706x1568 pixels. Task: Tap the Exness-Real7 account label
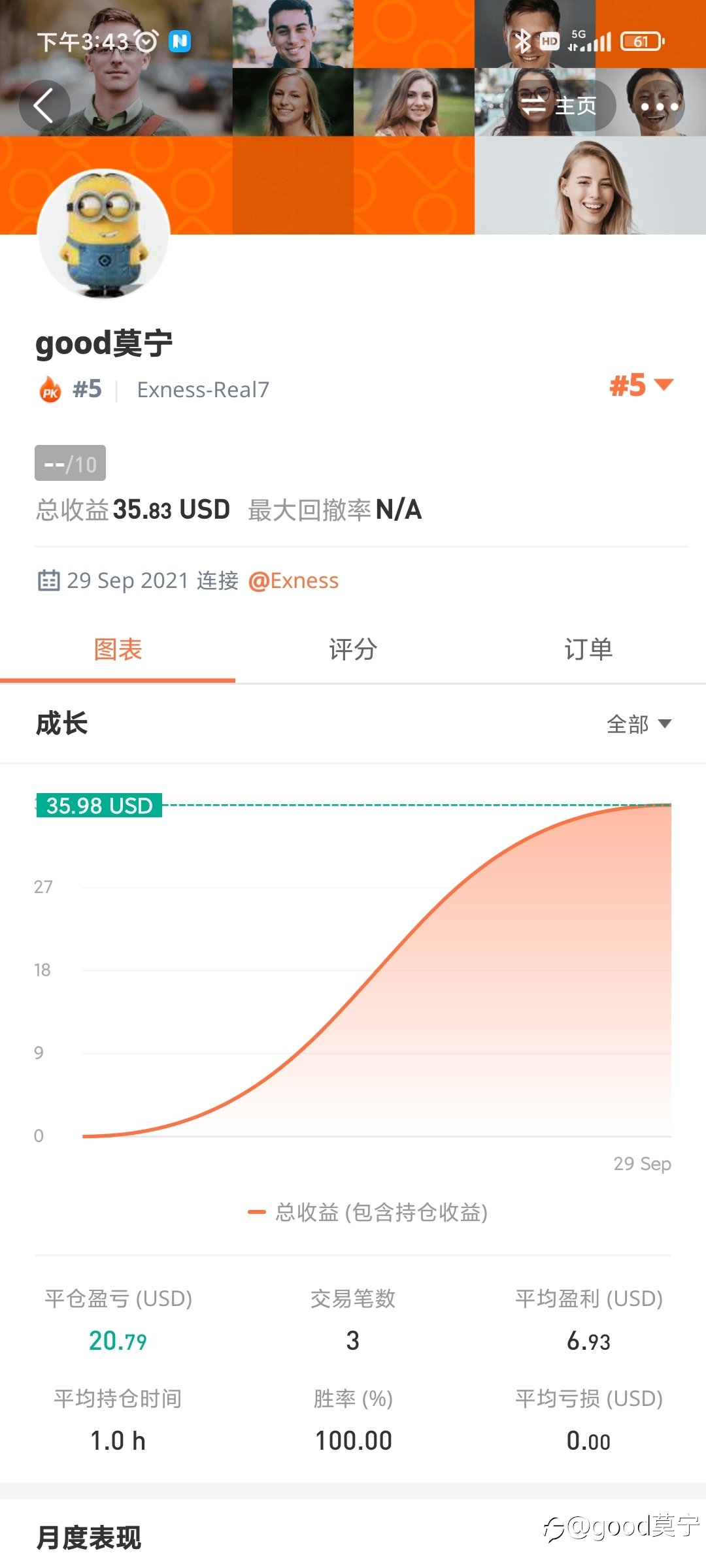click(x=203, y=390)
